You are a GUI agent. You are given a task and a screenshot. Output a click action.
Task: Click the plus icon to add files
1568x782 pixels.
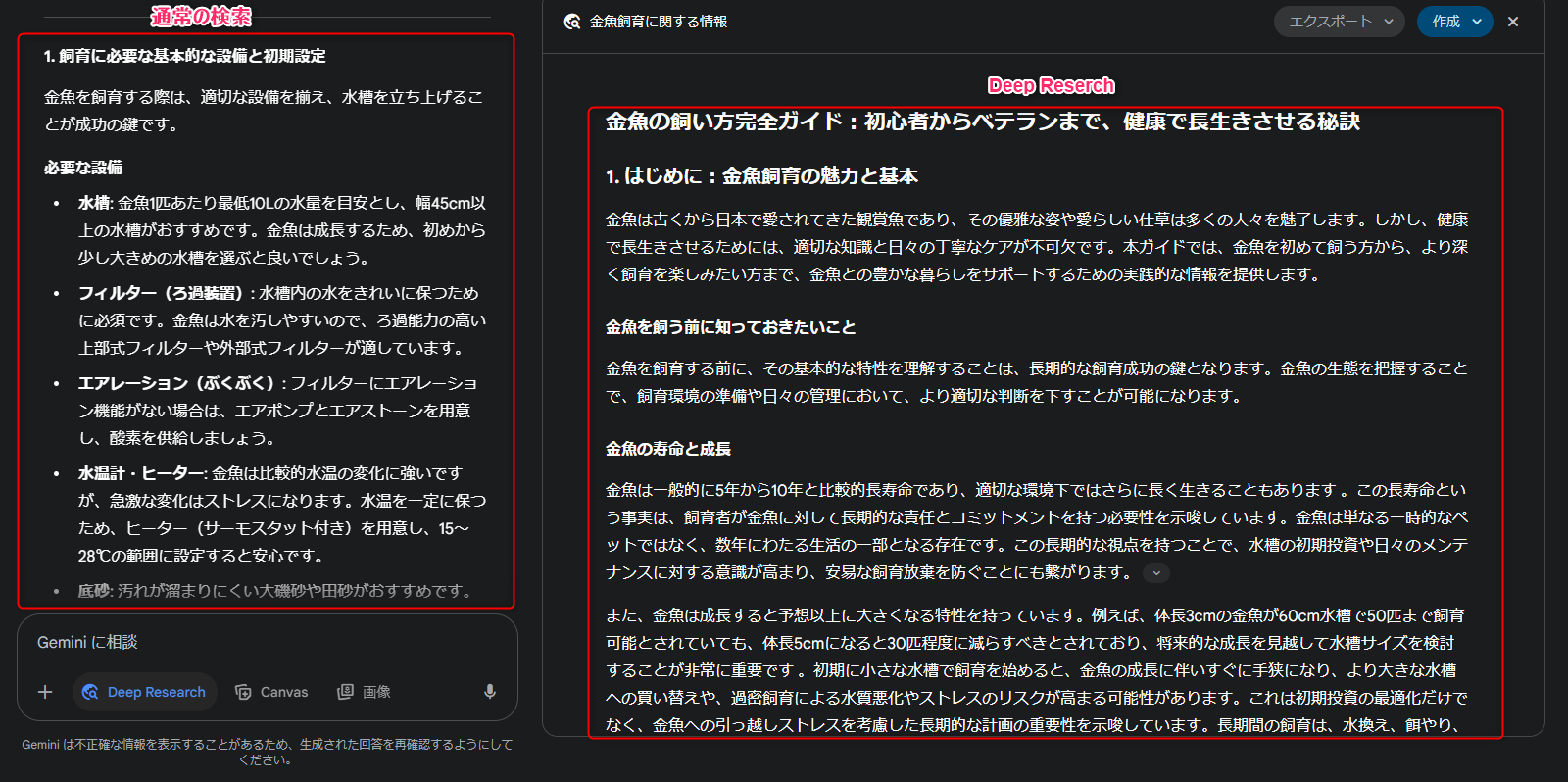[45, 692]
